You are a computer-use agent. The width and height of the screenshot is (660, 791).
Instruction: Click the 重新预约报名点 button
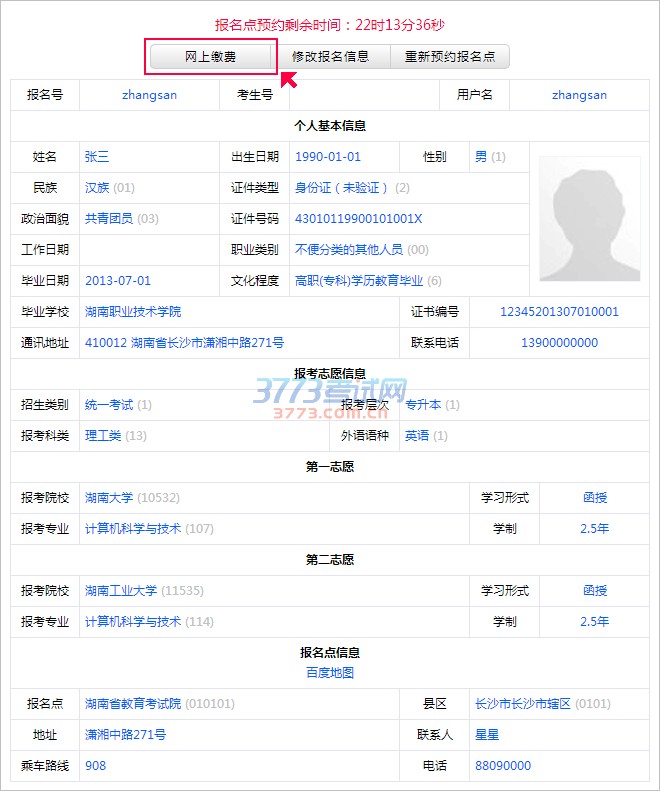tap(450, 57)
